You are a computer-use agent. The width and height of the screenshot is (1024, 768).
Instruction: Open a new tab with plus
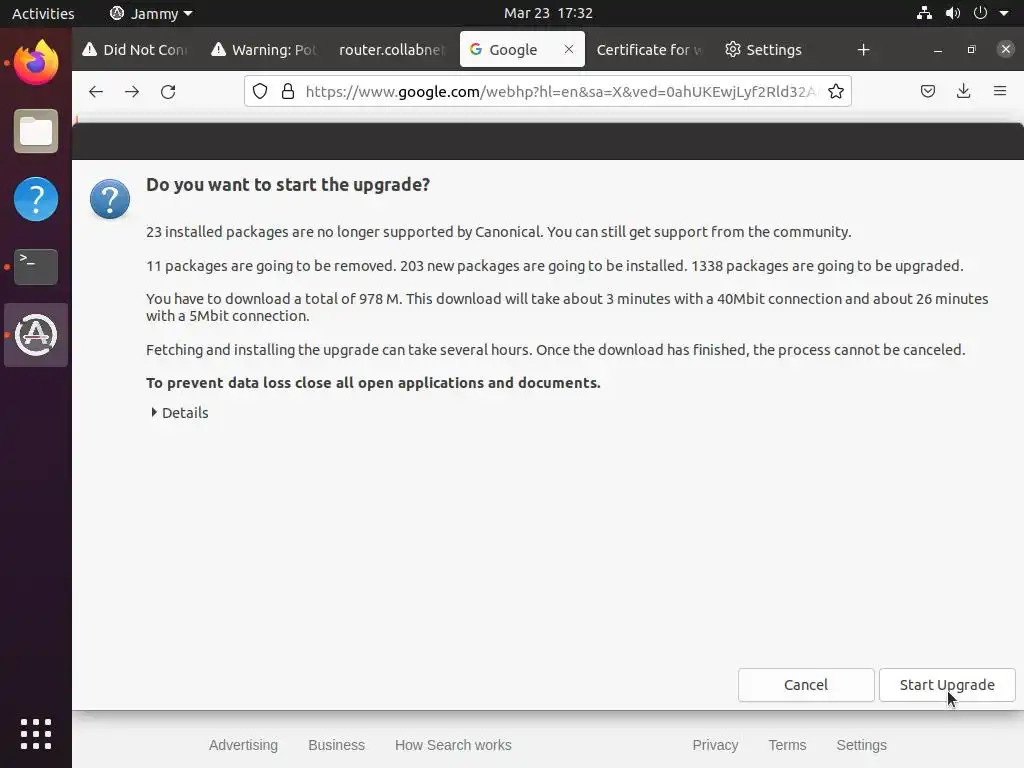863,50
